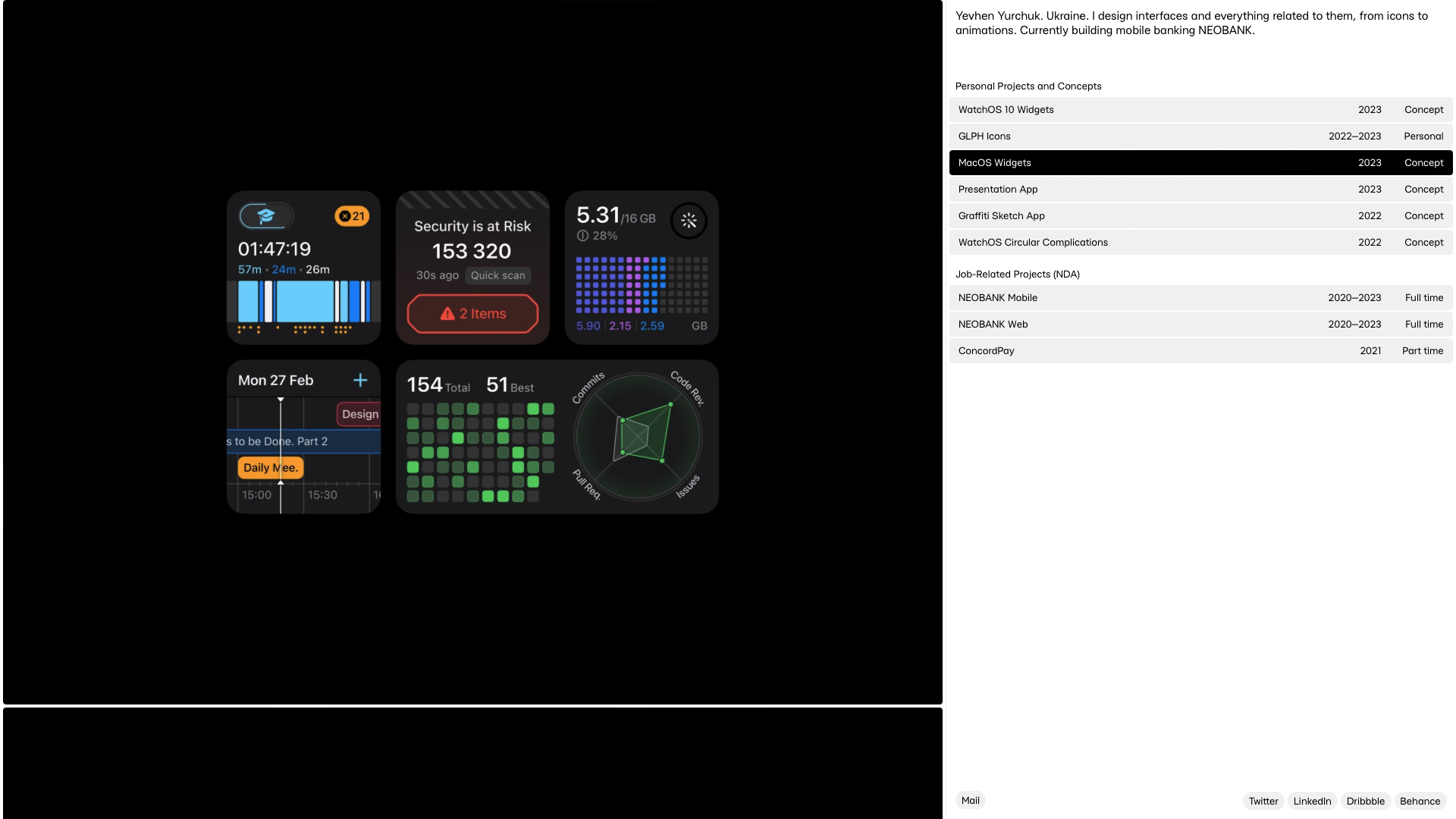
Task: Open the Twitter link
Action: coord(1263,802)
